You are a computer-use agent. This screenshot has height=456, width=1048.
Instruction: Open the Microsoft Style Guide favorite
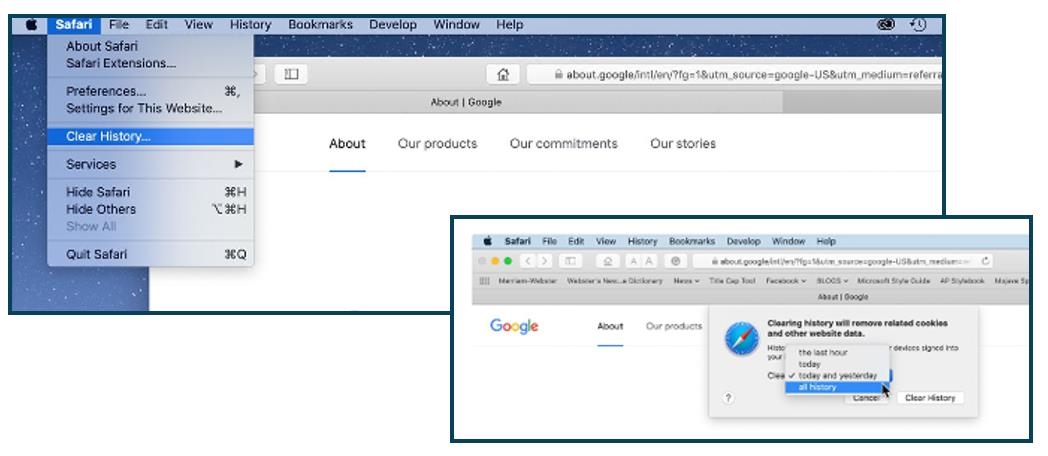[x=894, y=281]
